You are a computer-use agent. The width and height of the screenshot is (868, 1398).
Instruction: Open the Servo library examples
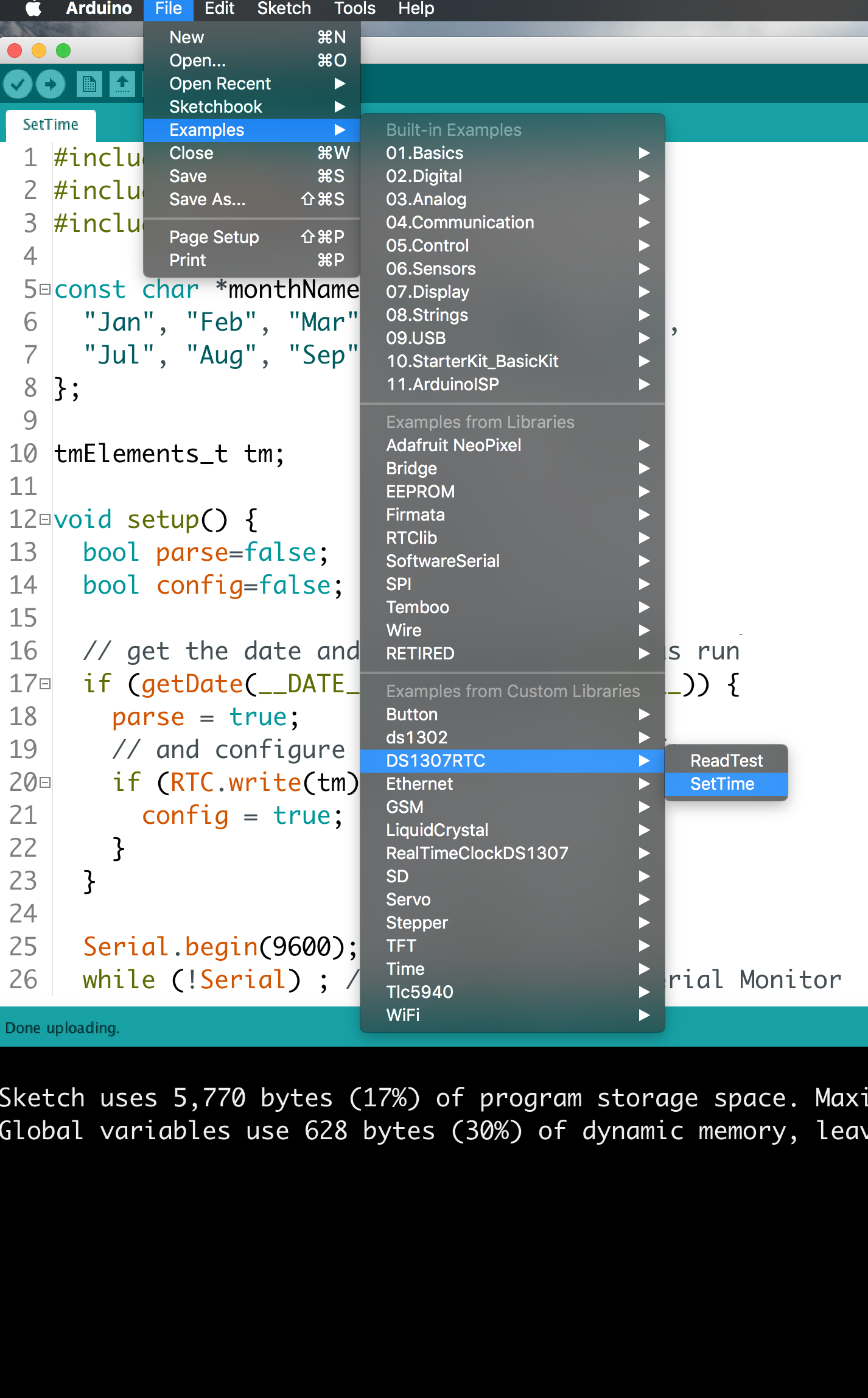(513, 899)
